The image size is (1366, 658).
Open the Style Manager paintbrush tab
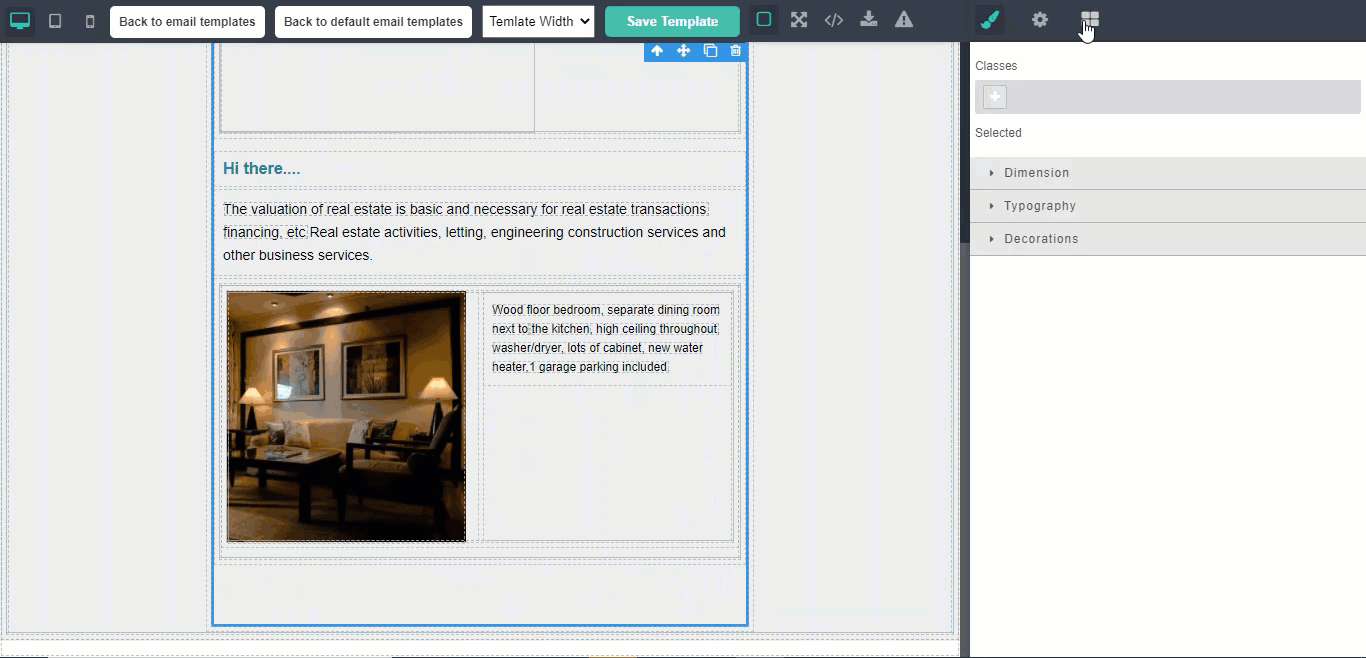pos(990,20)
